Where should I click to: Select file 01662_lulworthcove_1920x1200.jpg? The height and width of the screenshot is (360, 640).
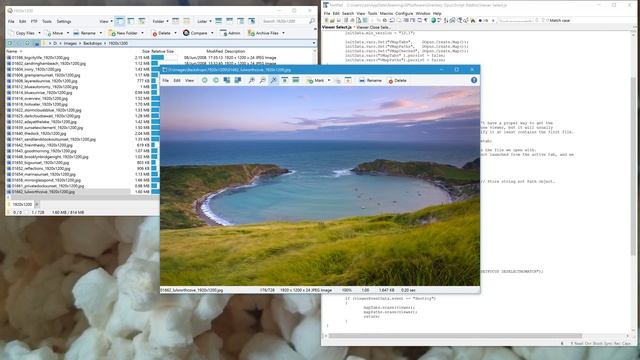click(43, 192)
